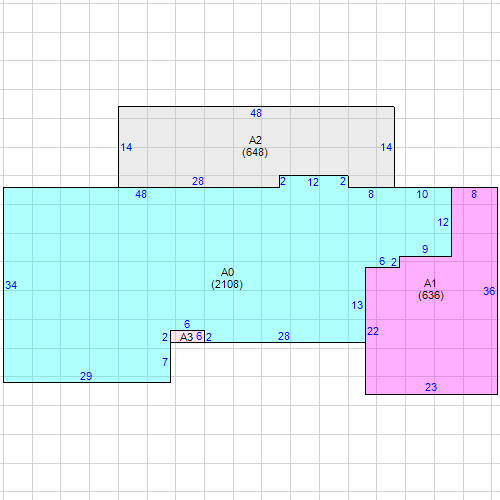Image resolution: width=500 pixels, height=500 pixels.
Task: Select the 48 dimension atop gray A2 area
Action: pyautogui.click(x=256, y=113)
